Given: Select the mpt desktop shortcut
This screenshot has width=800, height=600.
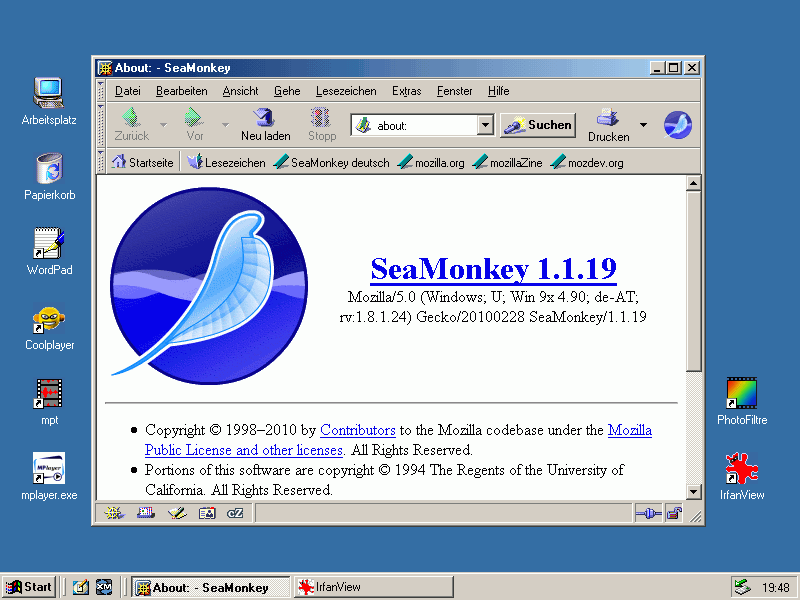Looking at the screenshot, I should (x=49, y=402).
